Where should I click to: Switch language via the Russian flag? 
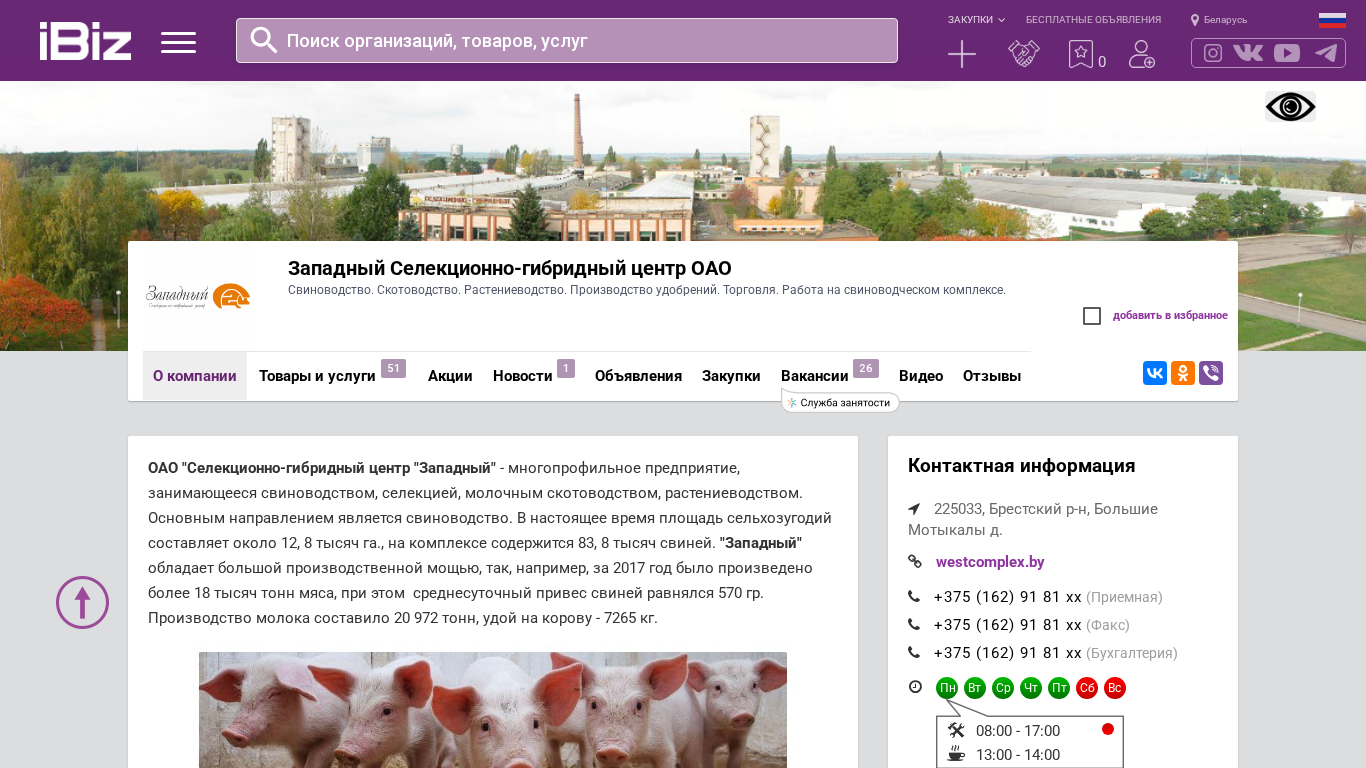[x=1332, y=20]
